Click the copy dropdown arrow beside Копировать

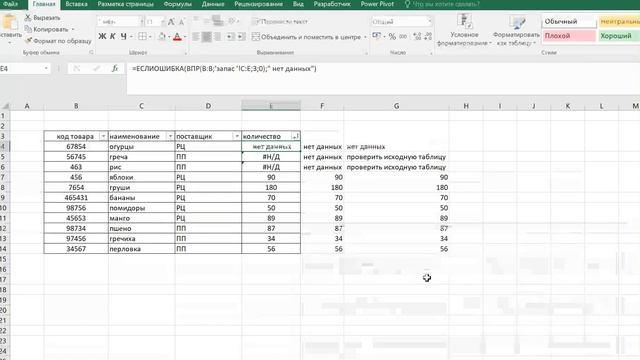(x=73, y=29)
